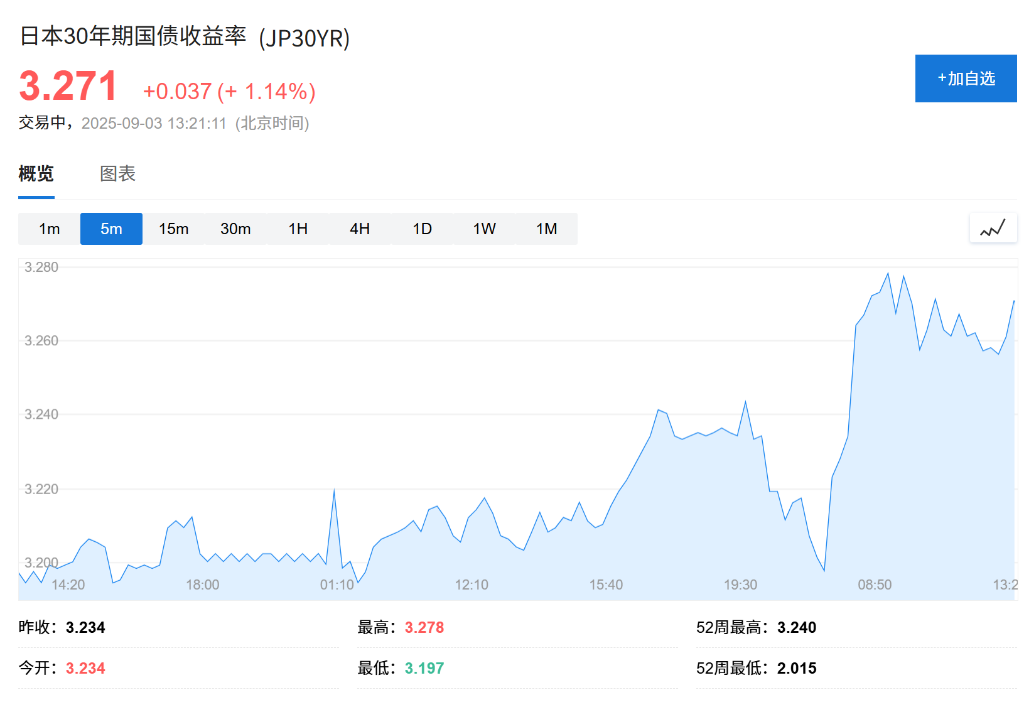The image size is (1024, 727).
Task: Pick the 4H timeframe button
Action: 360,229
